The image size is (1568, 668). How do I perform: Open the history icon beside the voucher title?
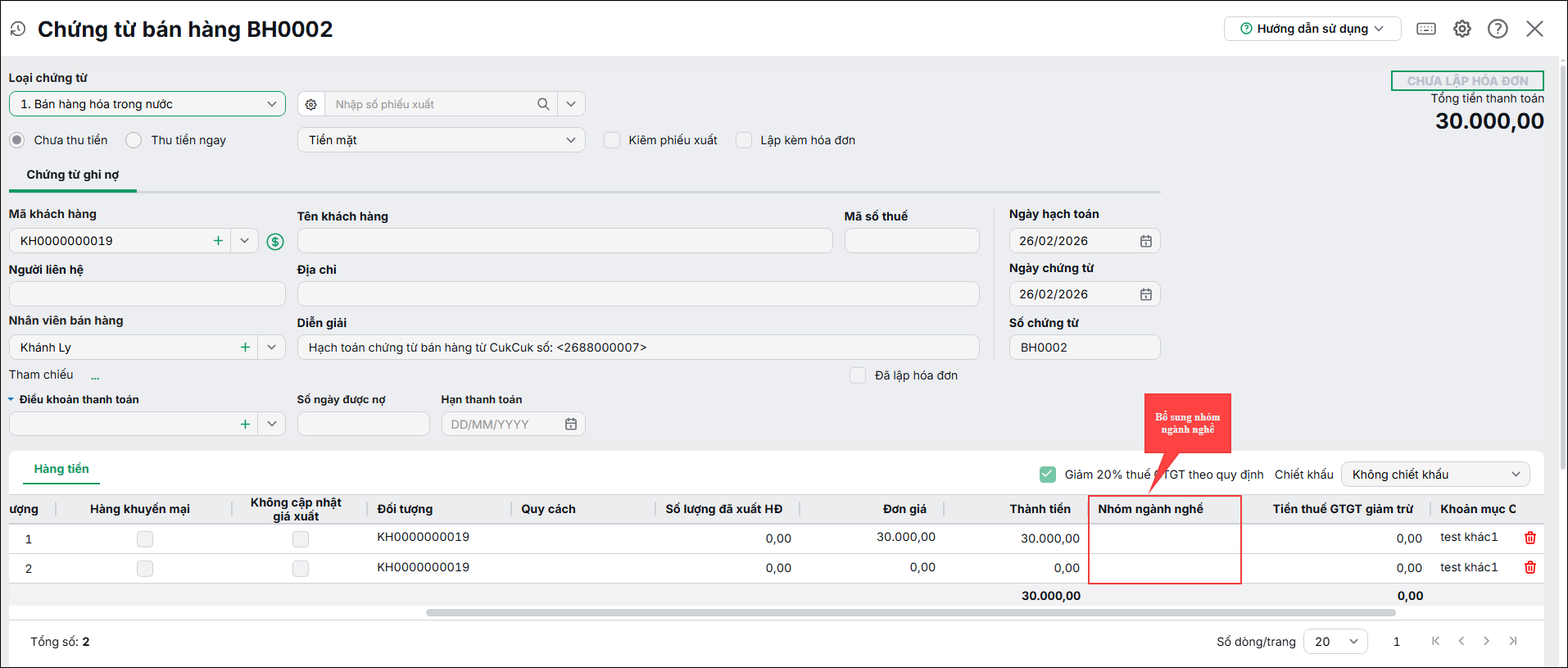coord(18,29)
